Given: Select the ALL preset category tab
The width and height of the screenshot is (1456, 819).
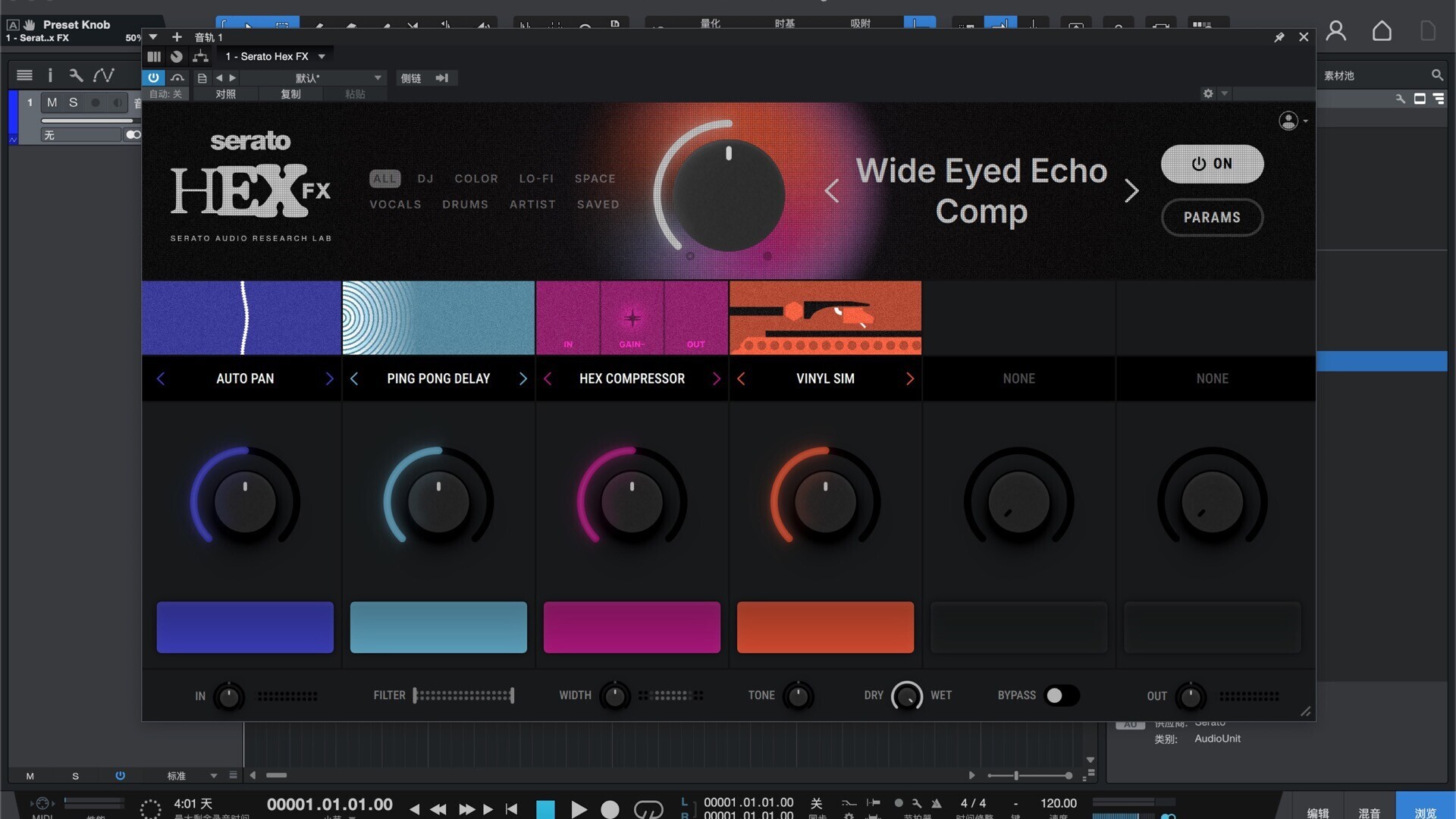Looking at the screenshot, I should pyautogui.click(x=384, y=178).
